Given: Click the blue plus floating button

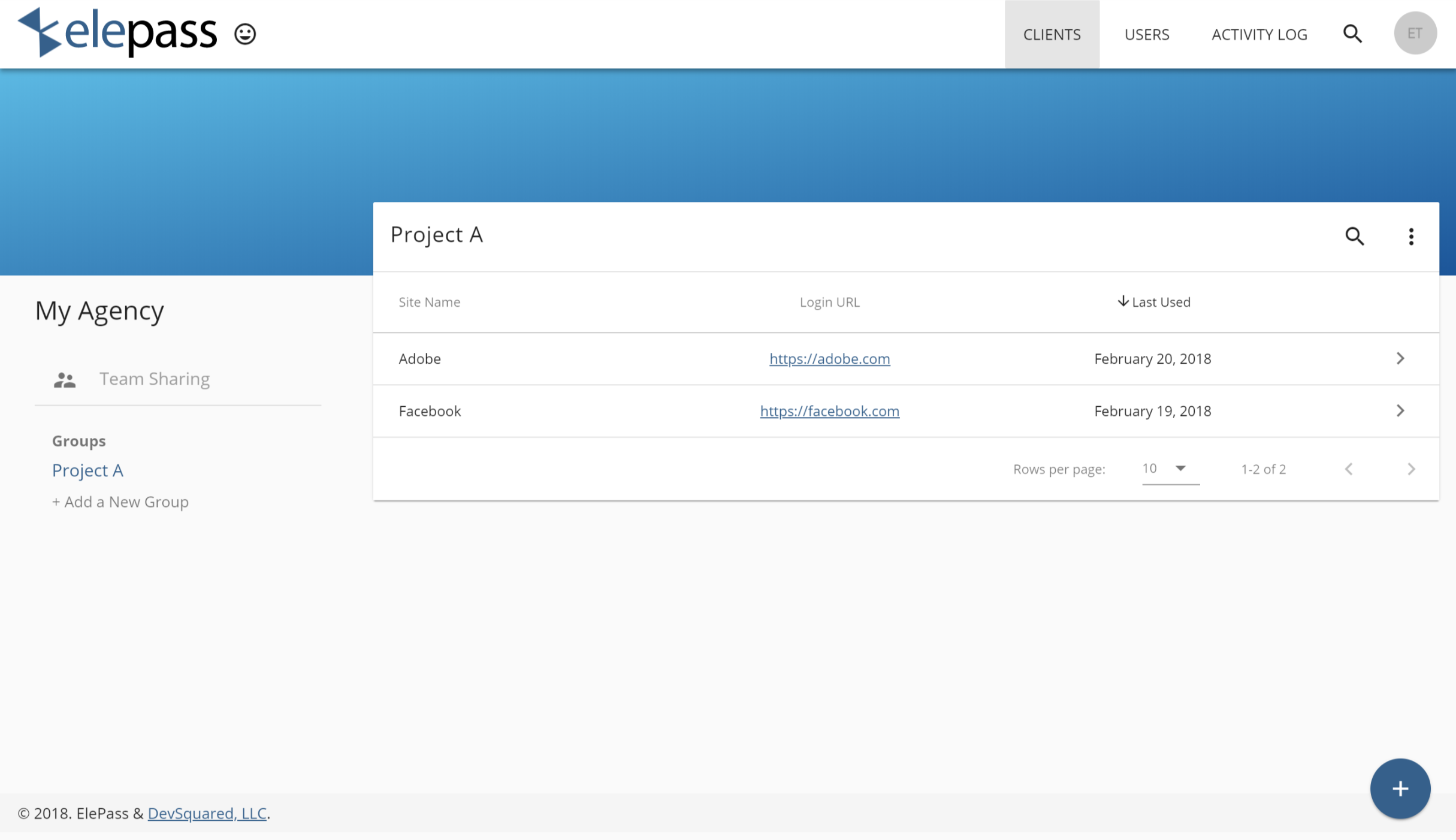Looking at the screenshot, I should coord(1400,788).
